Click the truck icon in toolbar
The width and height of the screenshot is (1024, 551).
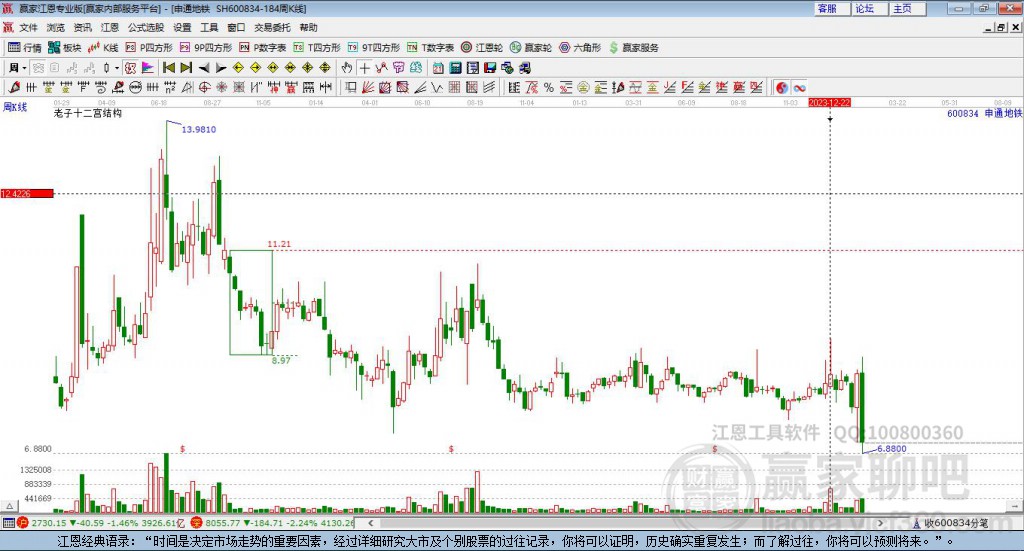[x=524, y=68]
